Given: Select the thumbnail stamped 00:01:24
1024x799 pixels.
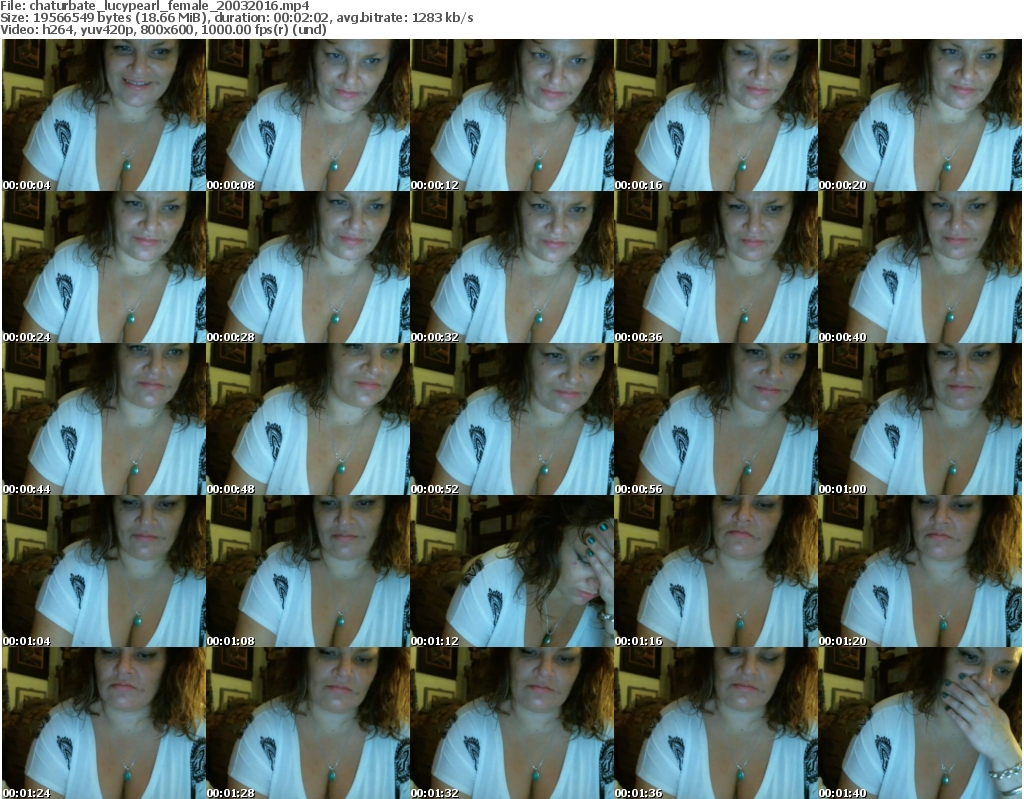Looking at the screenshot, I should (x=104, y=723).
